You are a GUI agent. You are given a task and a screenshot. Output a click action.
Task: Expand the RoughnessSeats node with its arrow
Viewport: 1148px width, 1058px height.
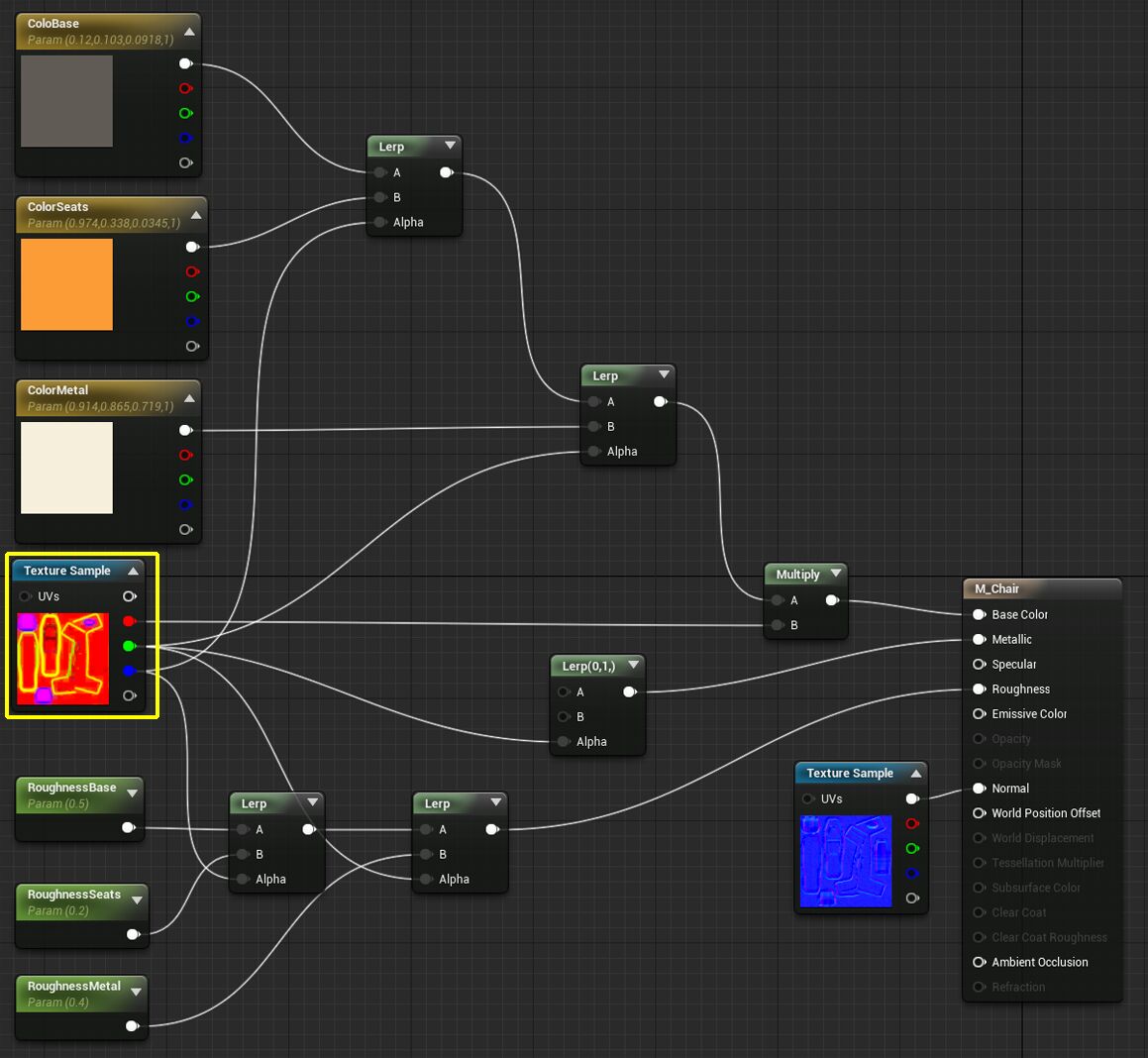[137, 900]
